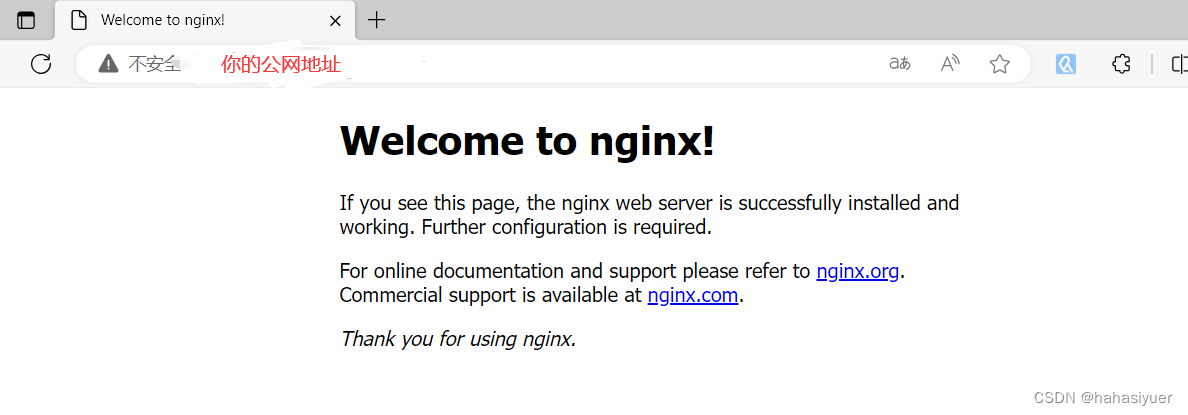Click the Welcome to nginx! heading
Screen dimensions: 1188x415
coord(527,140)
